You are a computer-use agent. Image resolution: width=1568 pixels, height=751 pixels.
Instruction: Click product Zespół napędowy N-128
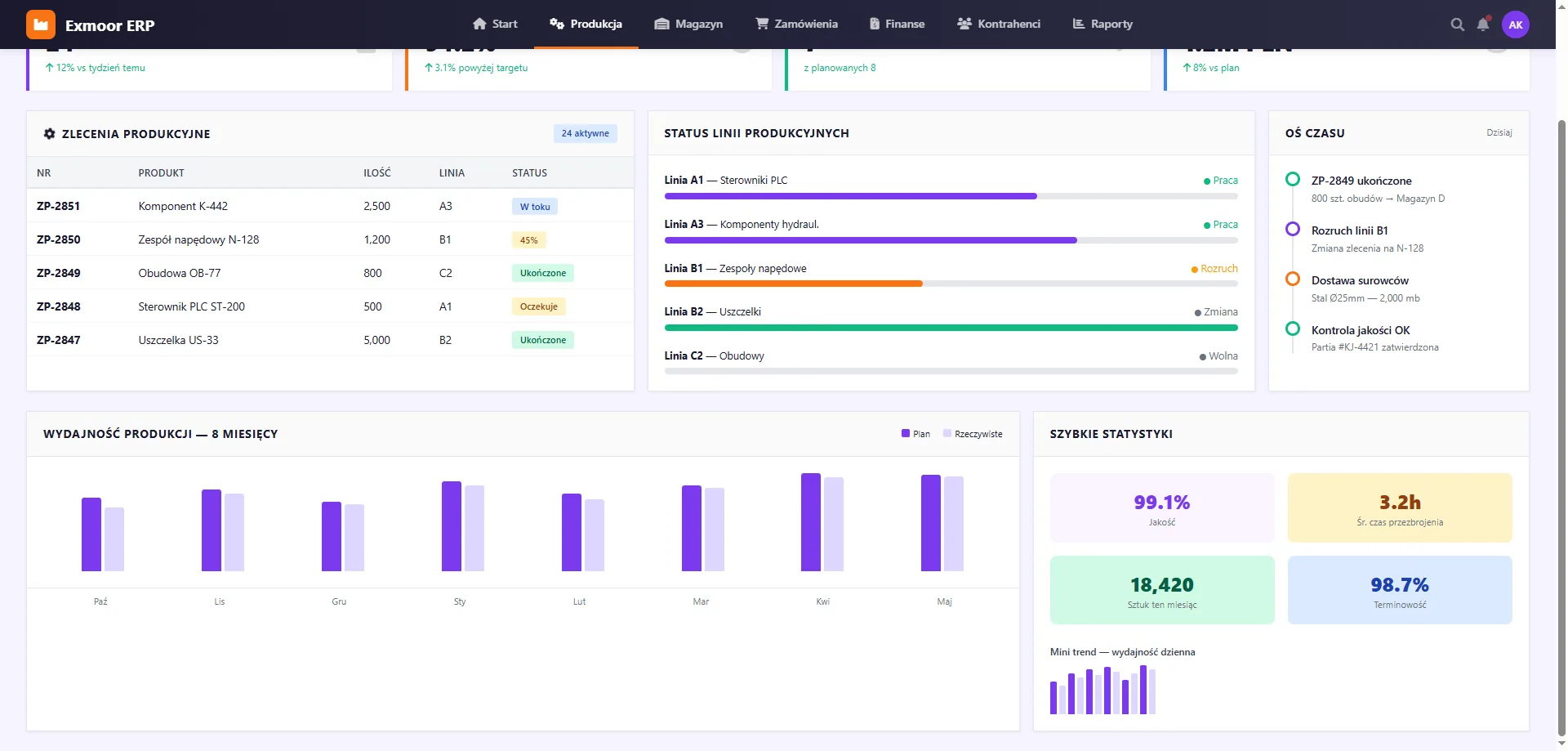[198, 240]
